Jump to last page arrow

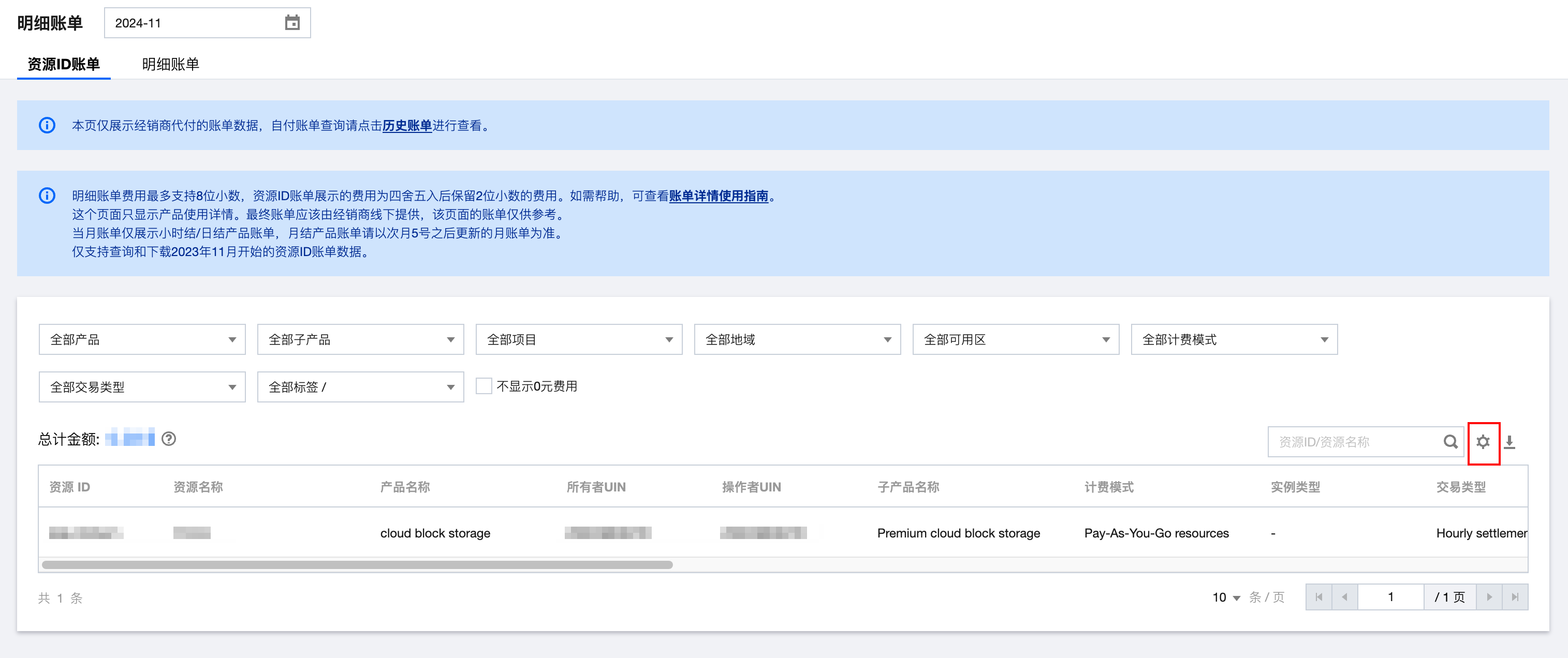1515,597
